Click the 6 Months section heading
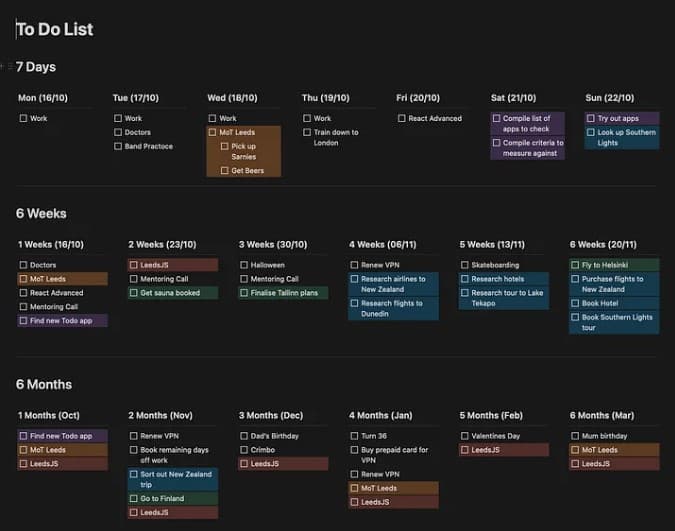 [44, 385]
